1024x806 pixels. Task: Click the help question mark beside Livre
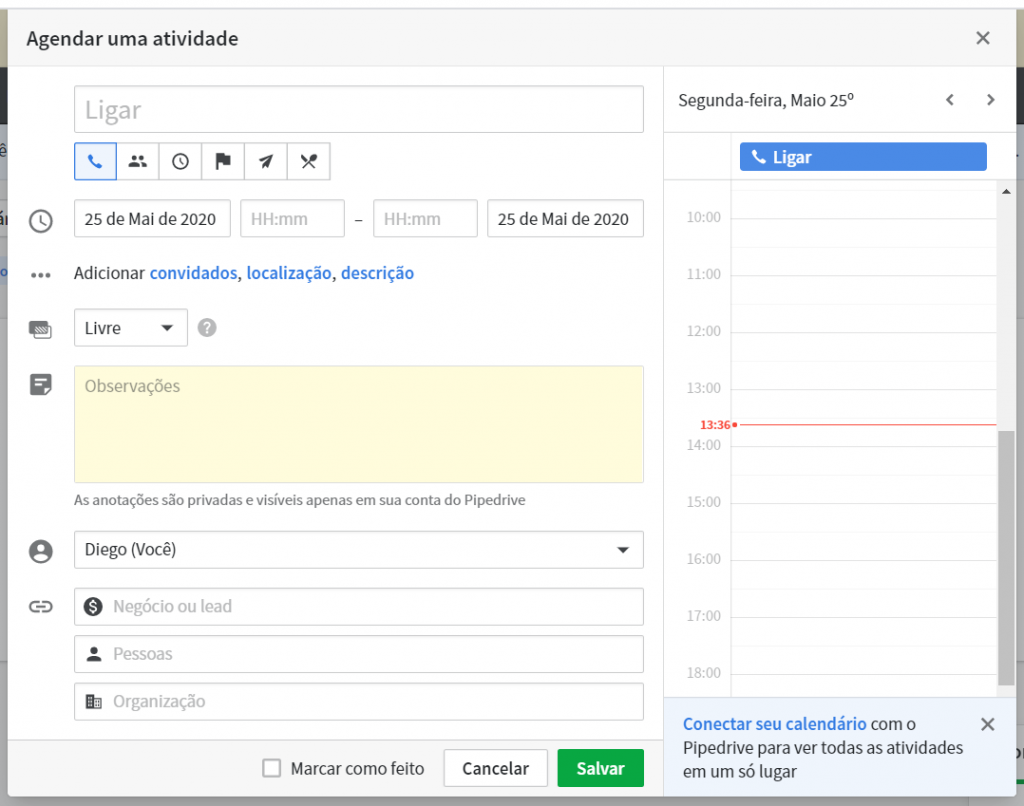click(207, 327)
